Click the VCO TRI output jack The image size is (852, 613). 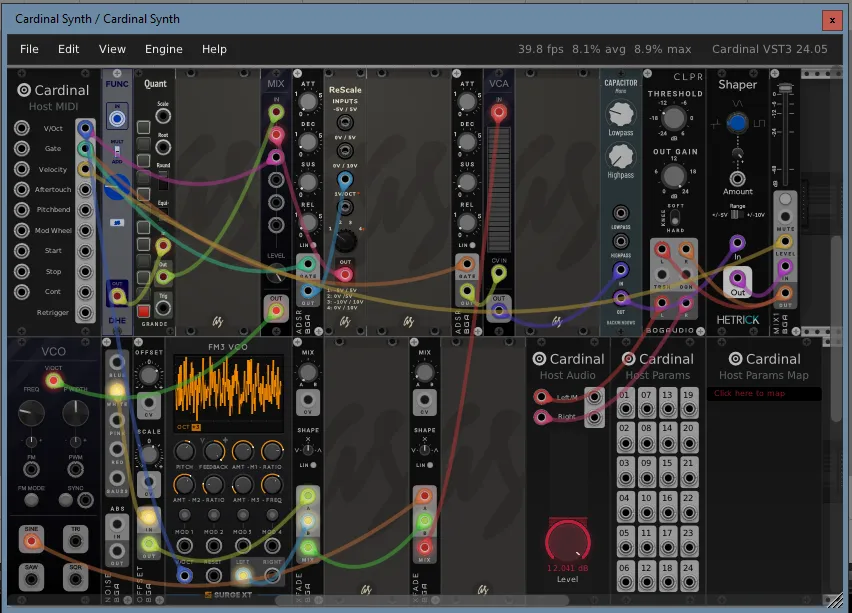[x=76, y=541]
